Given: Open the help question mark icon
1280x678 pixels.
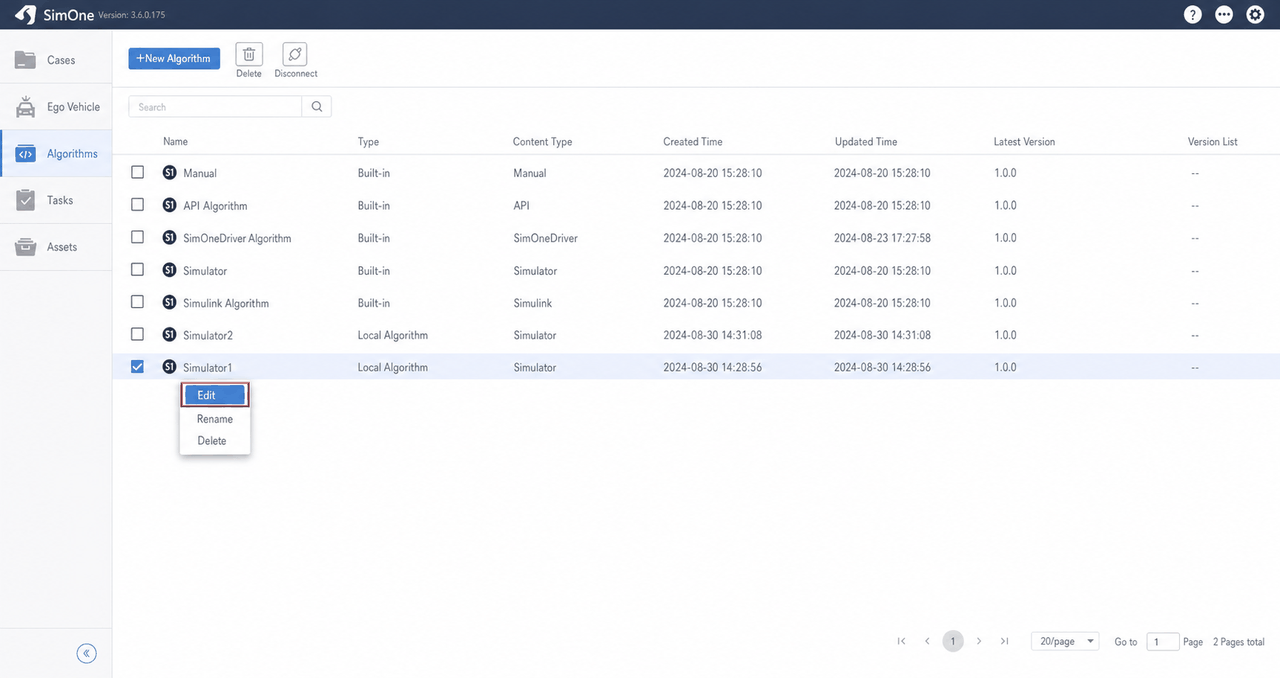Looking at the screenshot, I should (1192, 15).
